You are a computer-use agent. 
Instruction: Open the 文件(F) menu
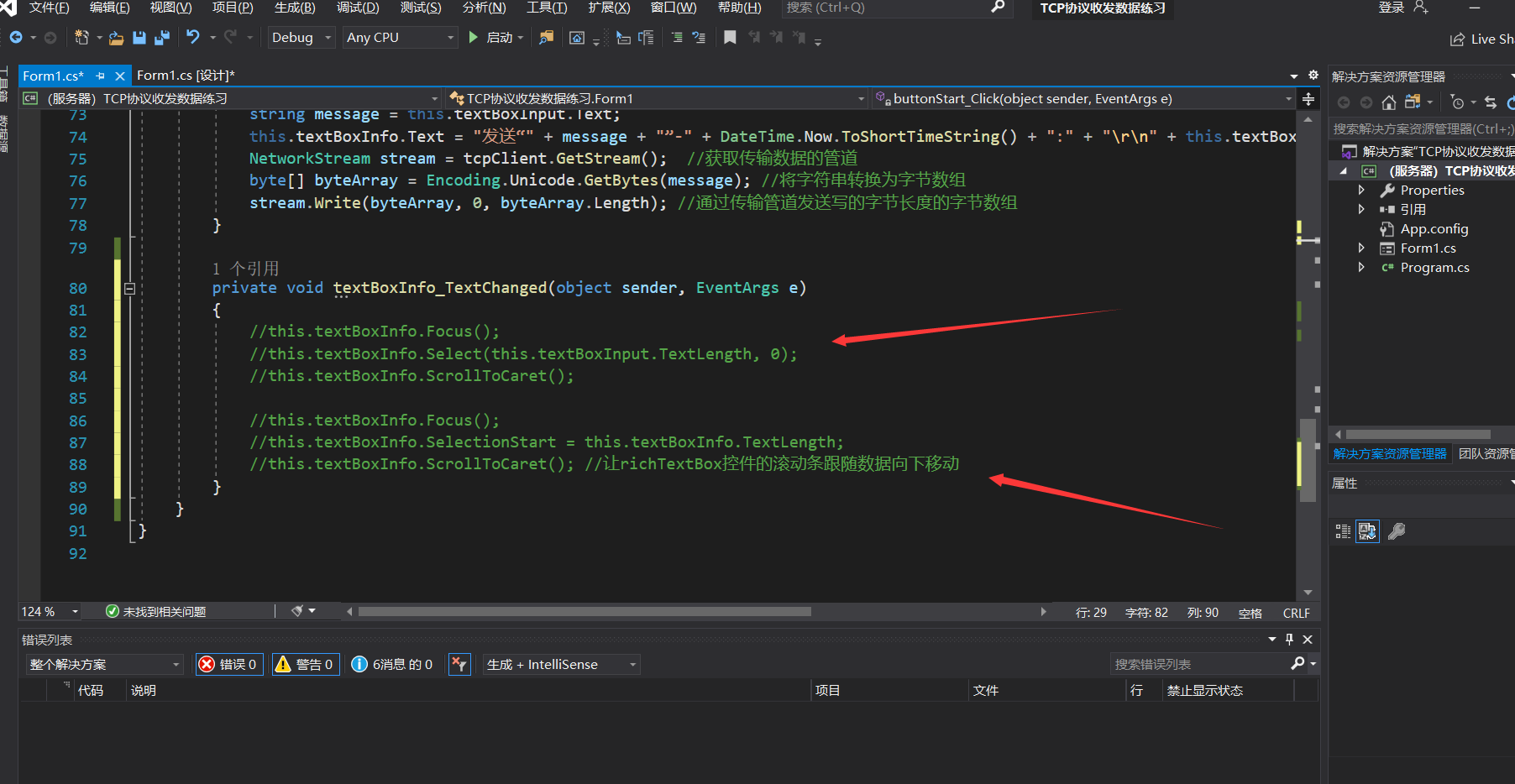tap(49, 8)
